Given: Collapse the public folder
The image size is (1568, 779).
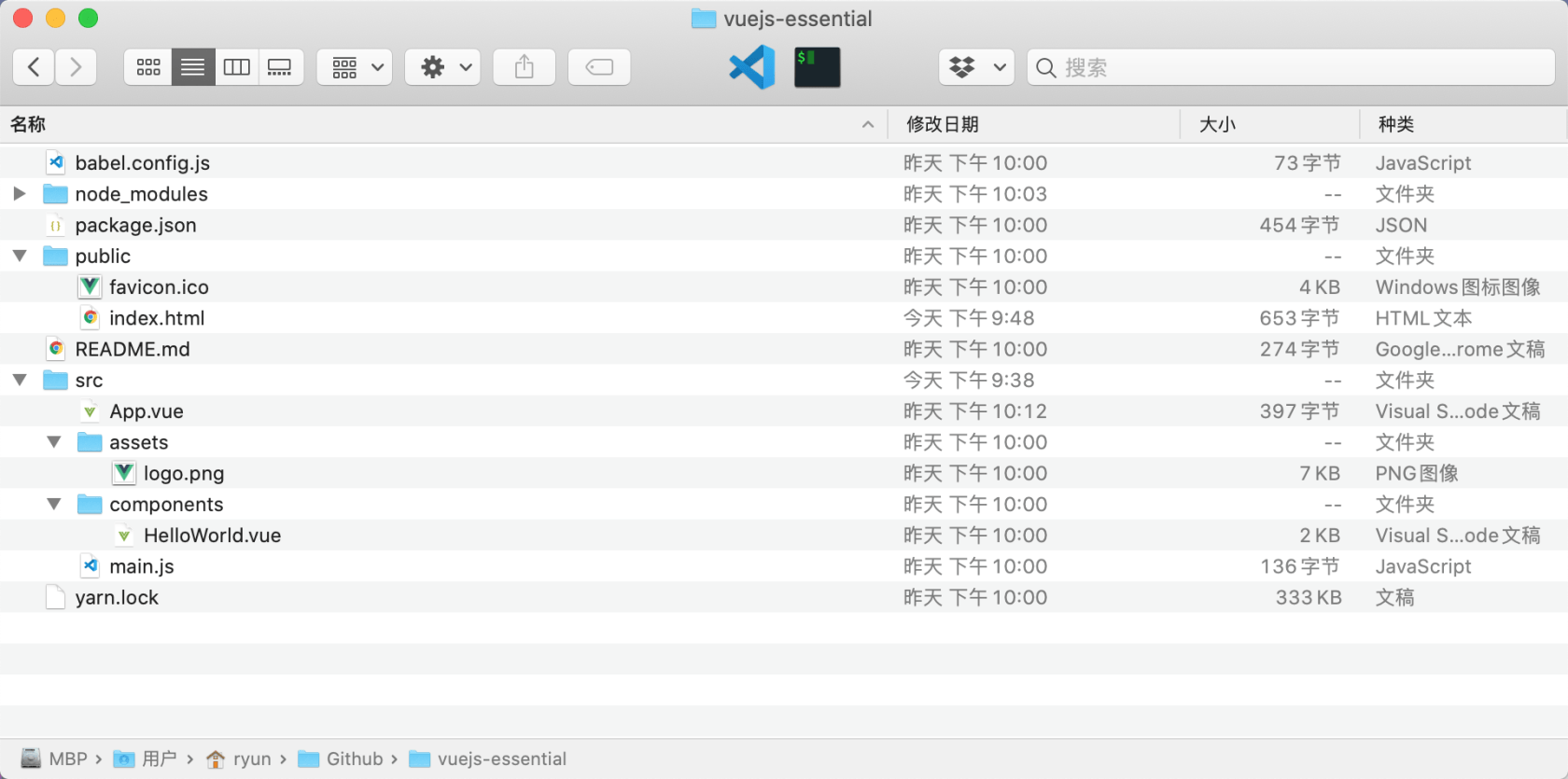Looking at the screenshot, I should [20, 256].
